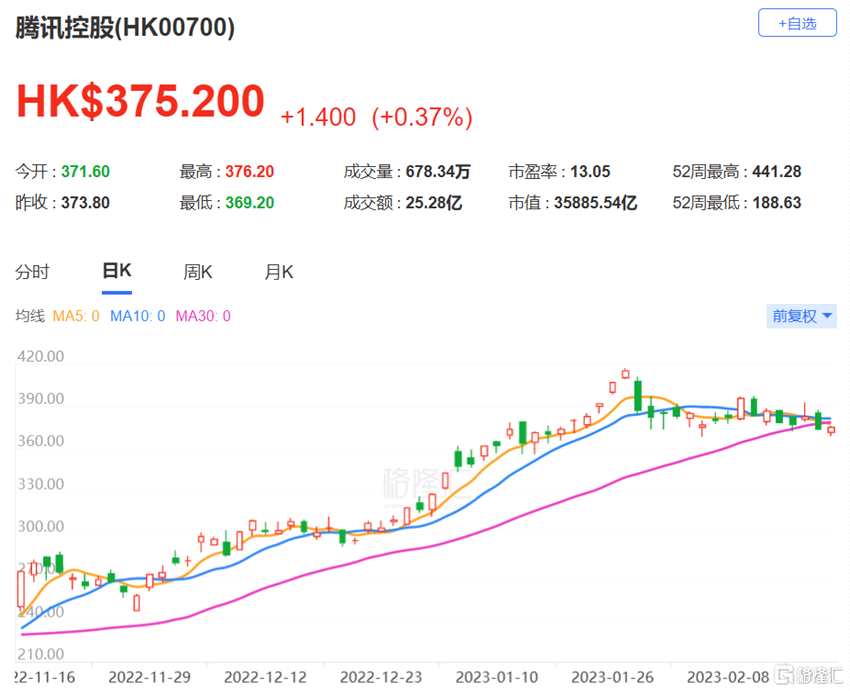Viewport: 850px width, 691px height.
Task: Open the 月K monthly chart tab
Action: (x=279, y=272)
